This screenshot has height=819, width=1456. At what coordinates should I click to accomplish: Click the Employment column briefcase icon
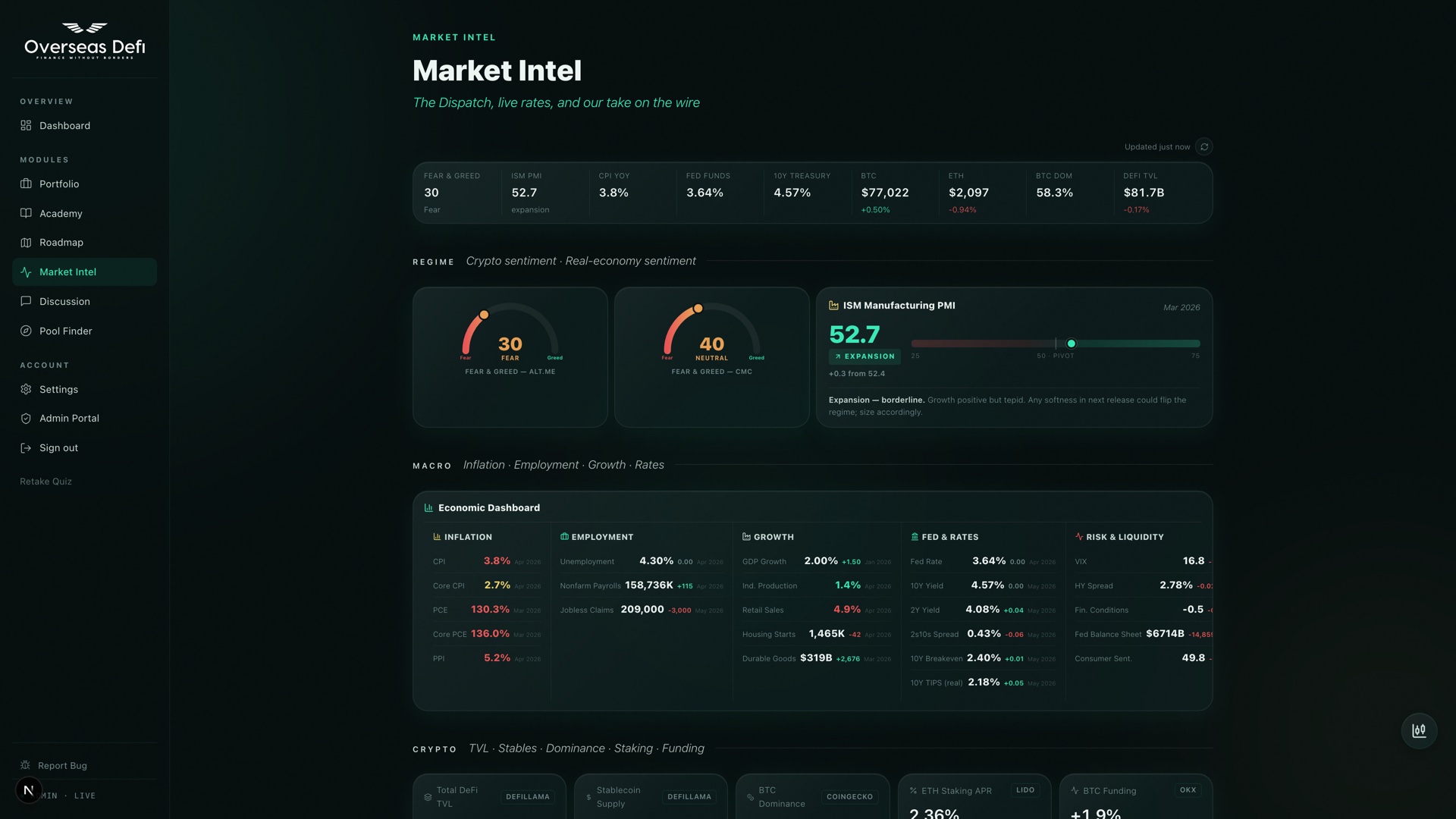pos(564,536)
